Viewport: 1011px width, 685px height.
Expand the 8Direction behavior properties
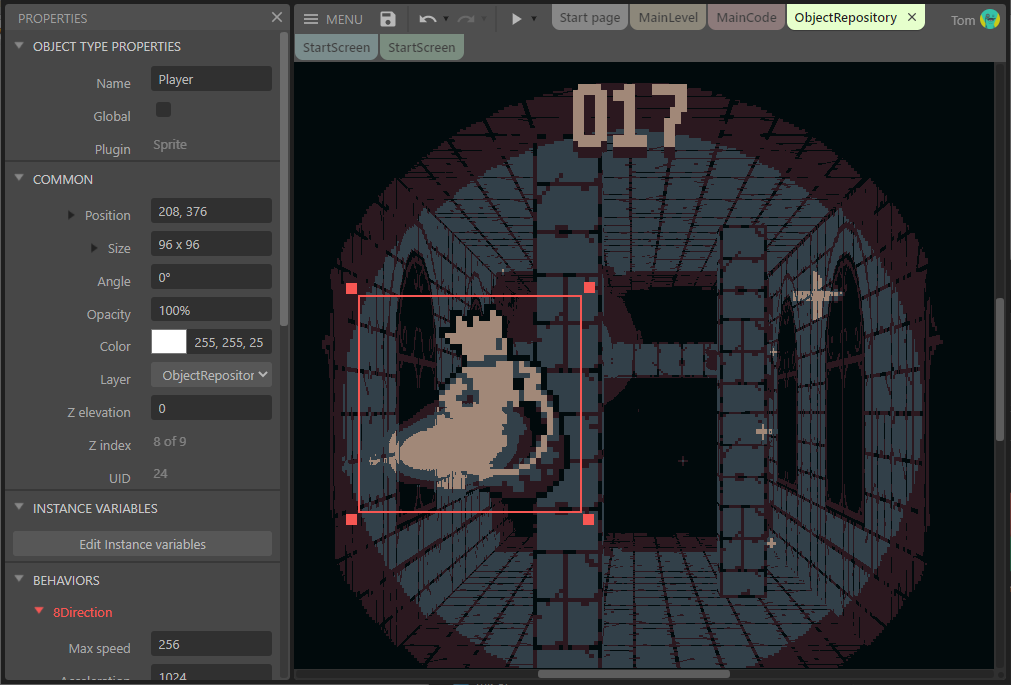pyautogui.click(x=38, y=611)
